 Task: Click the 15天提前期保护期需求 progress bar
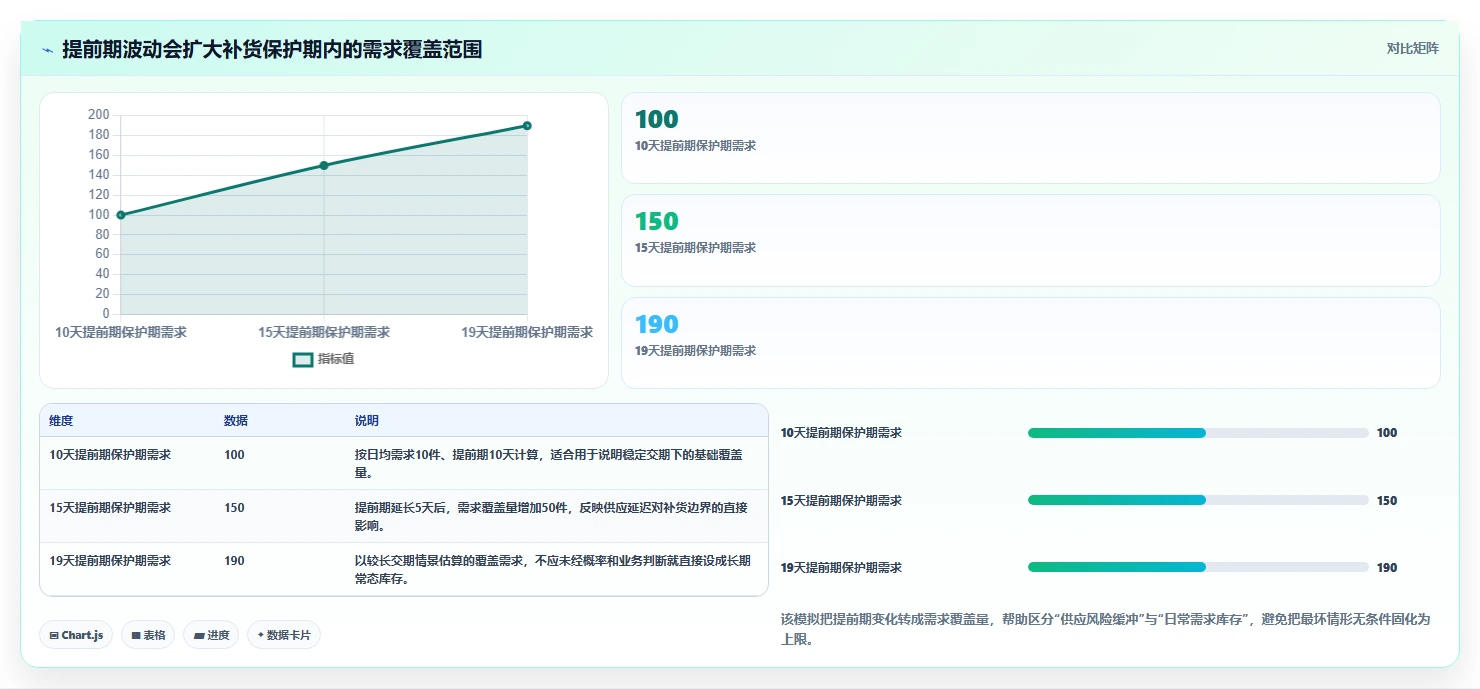pos(1198,500)
